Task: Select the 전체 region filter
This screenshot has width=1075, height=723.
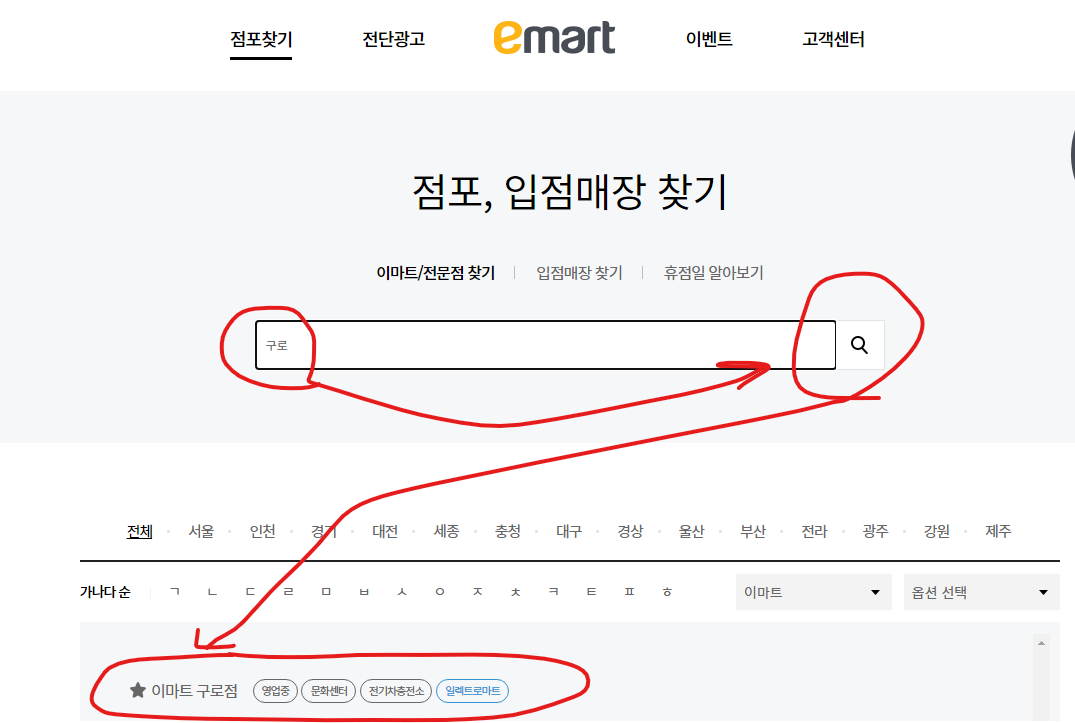Action: [x=139, y=531]
